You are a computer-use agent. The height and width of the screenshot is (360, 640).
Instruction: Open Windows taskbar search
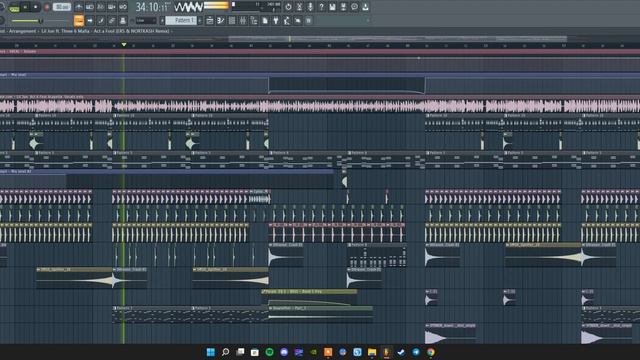pos(225,352)
